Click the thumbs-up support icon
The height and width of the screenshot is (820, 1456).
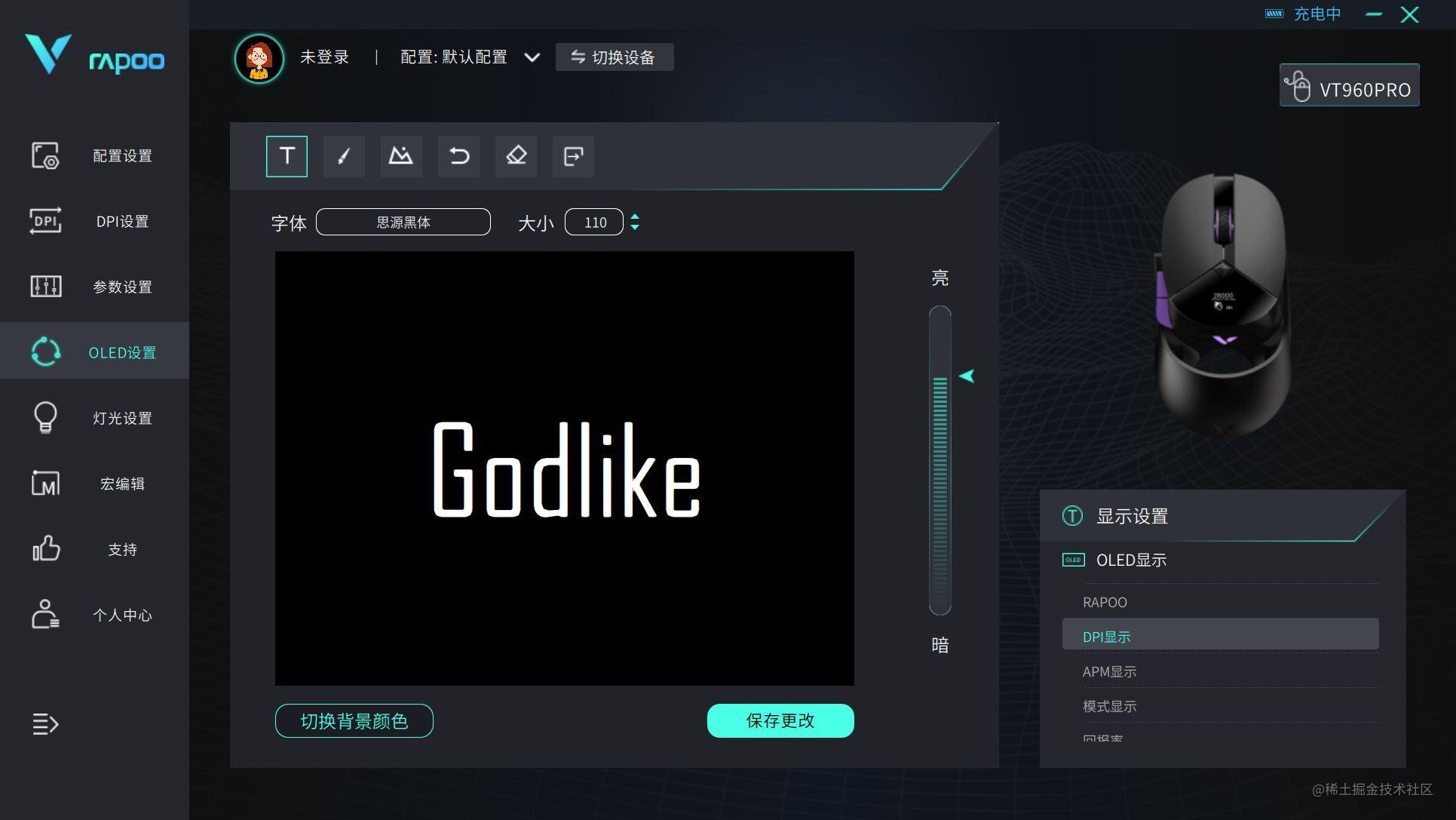pos(45,548)
